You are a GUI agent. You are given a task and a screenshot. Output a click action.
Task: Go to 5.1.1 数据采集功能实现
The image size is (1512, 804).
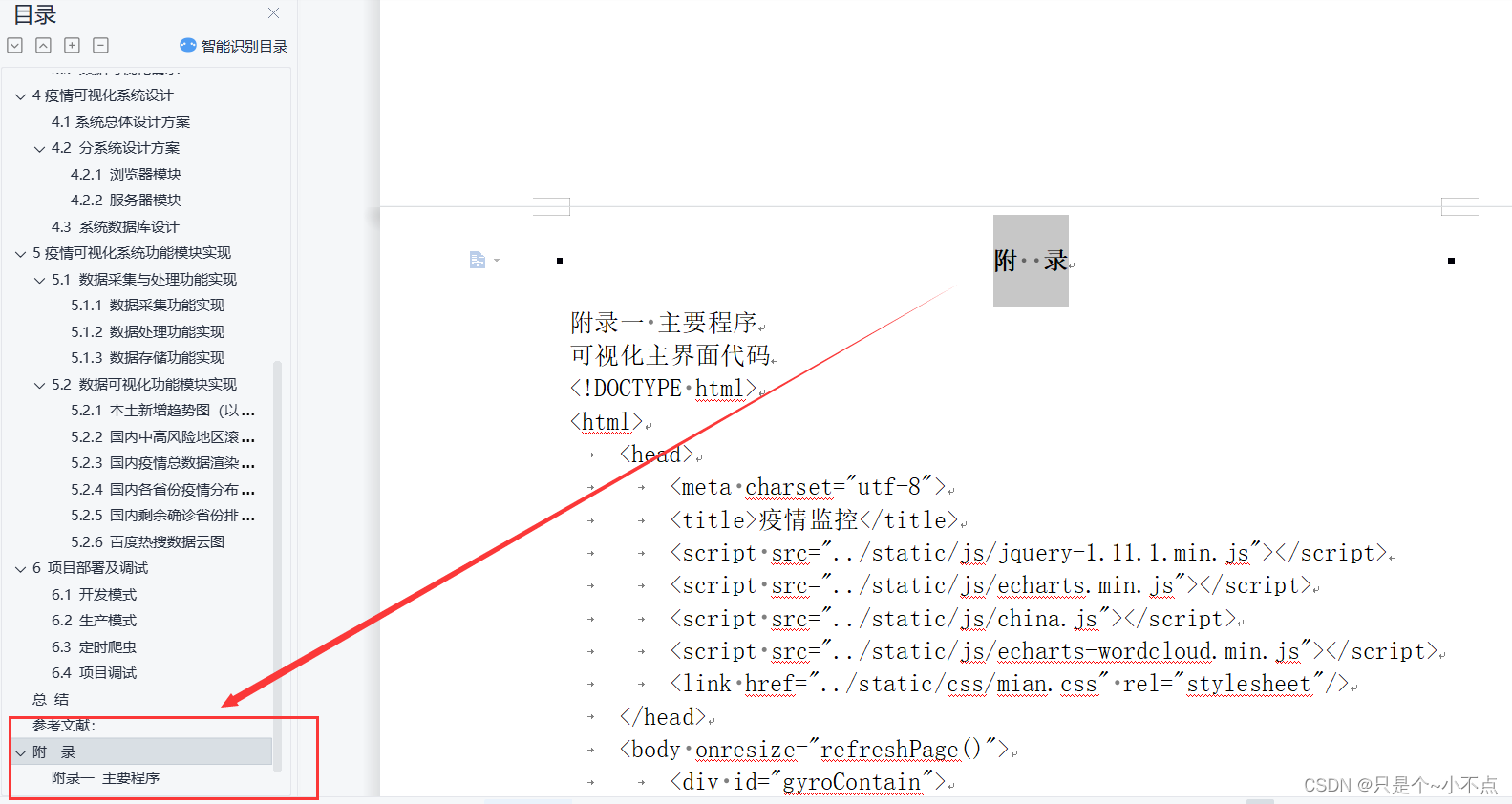(147, 306)
